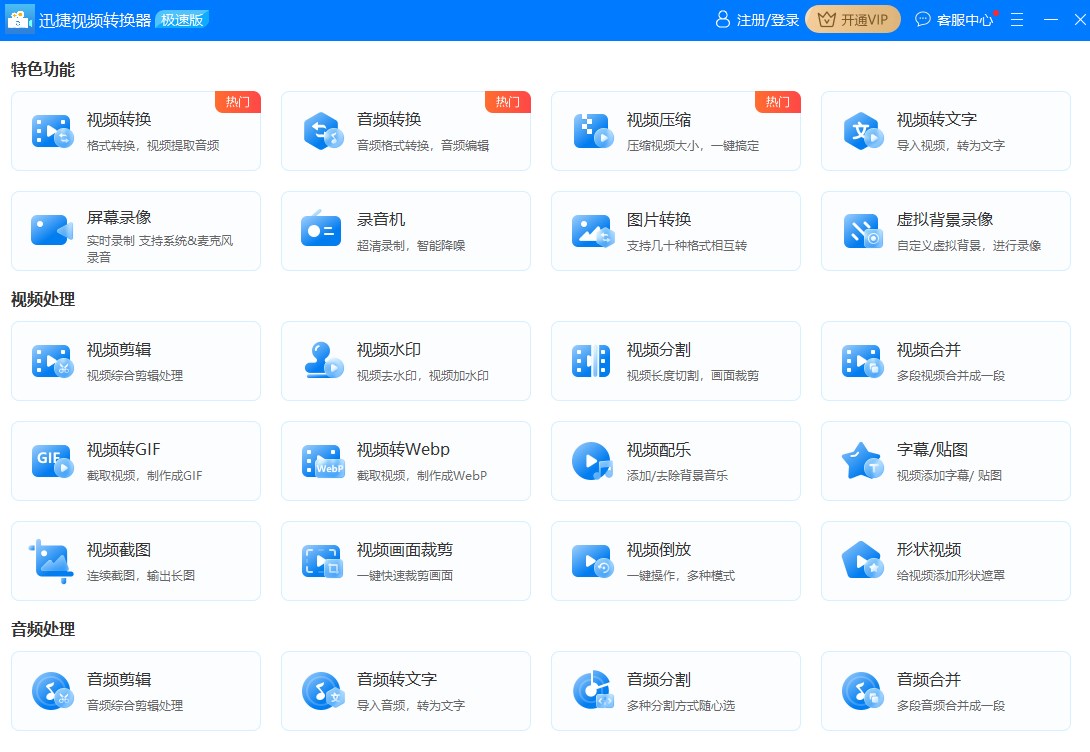Select the 虚拟背景录像 card

click(945, 231)
